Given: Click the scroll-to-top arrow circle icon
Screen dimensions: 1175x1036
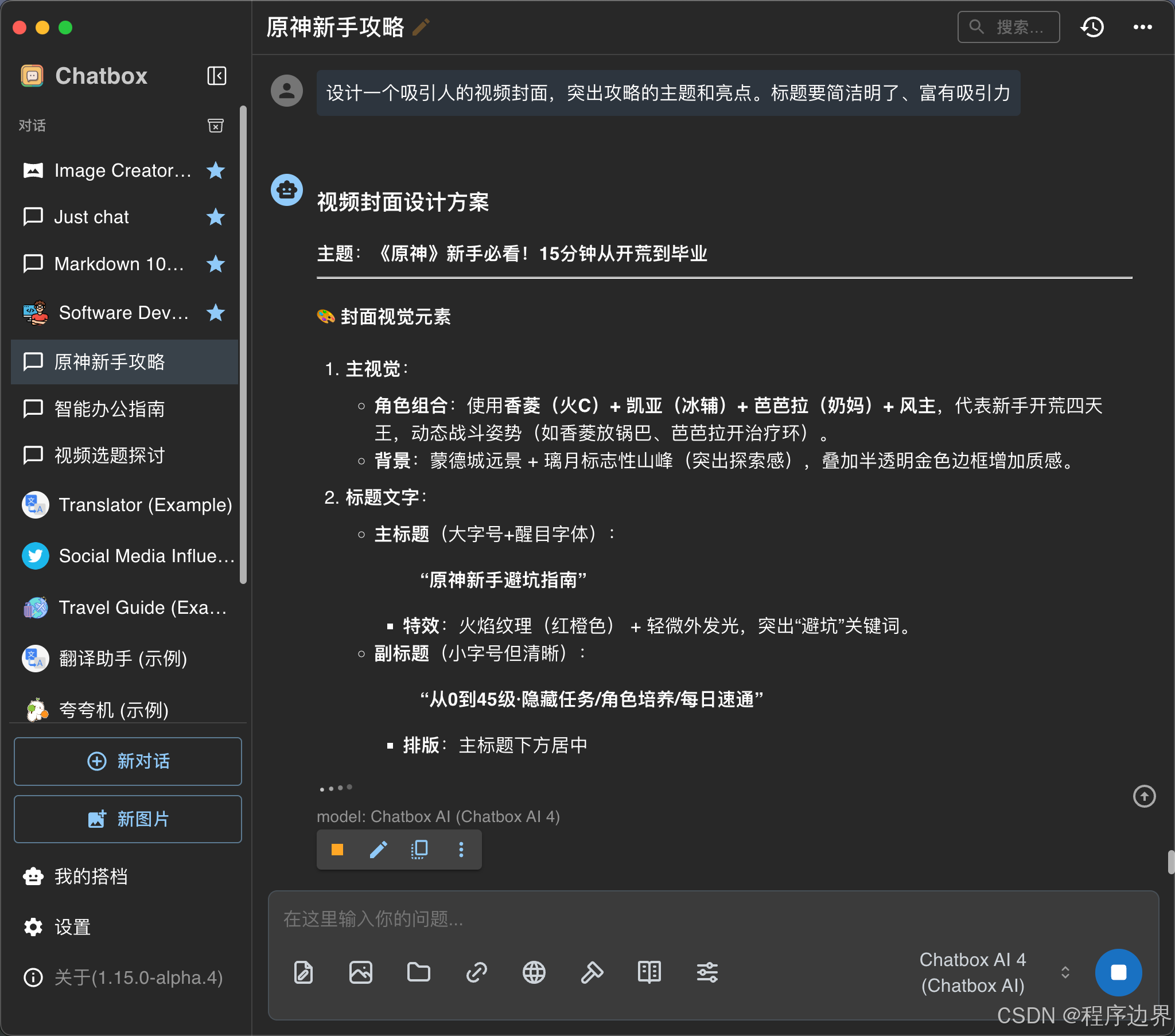Looking at the screenshot, I should [1144, 796].
